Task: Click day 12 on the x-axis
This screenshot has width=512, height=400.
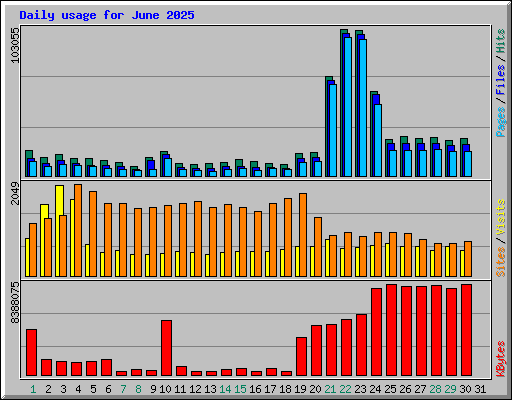Action: (x=195, y=389)
